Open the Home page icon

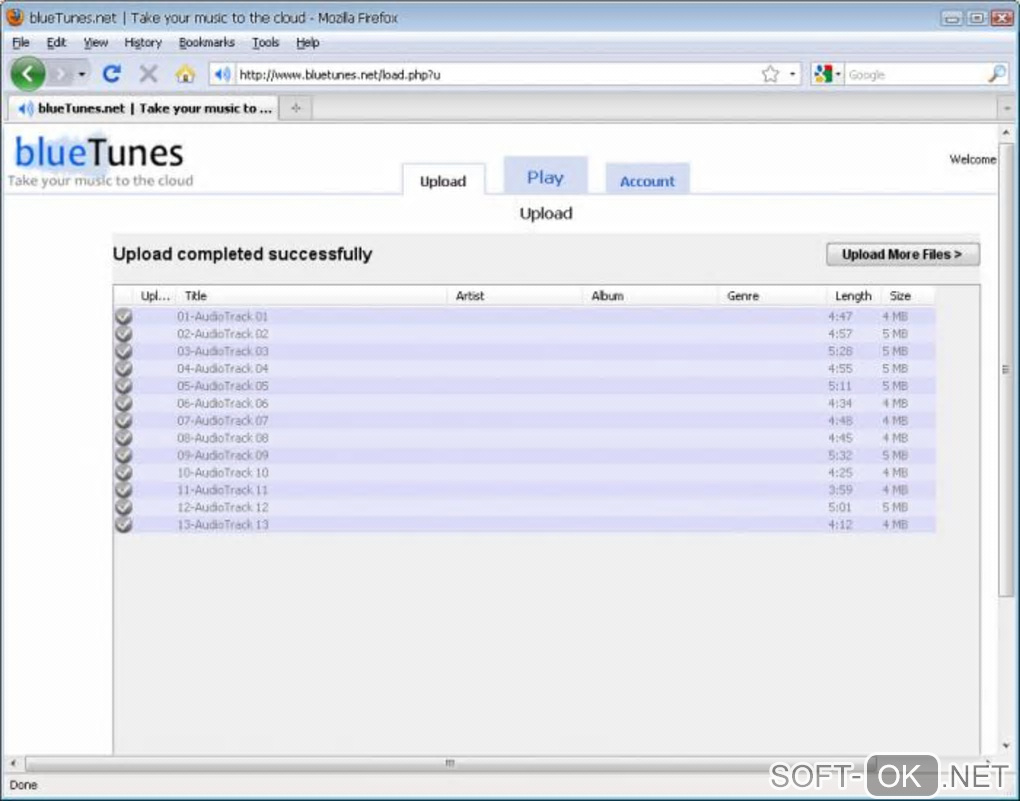coord(185,74)
